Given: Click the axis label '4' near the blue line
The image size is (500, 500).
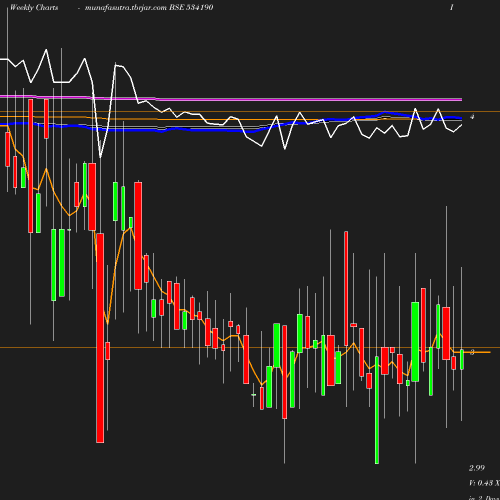Looking at the screenshot, I should [472, 117].
